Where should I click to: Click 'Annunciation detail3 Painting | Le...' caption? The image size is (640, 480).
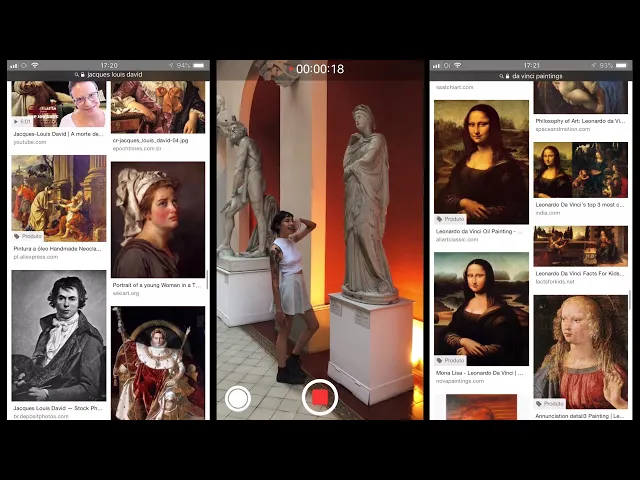coord(580,416)
